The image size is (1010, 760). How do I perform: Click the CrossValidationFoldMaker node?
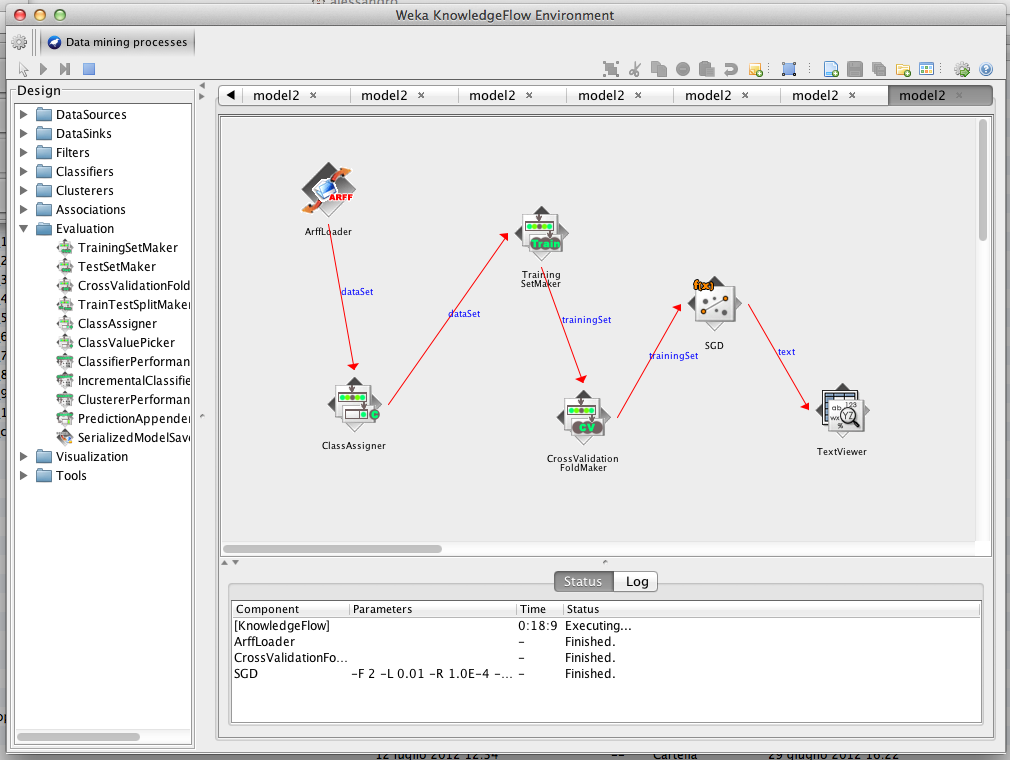(583, 417)
